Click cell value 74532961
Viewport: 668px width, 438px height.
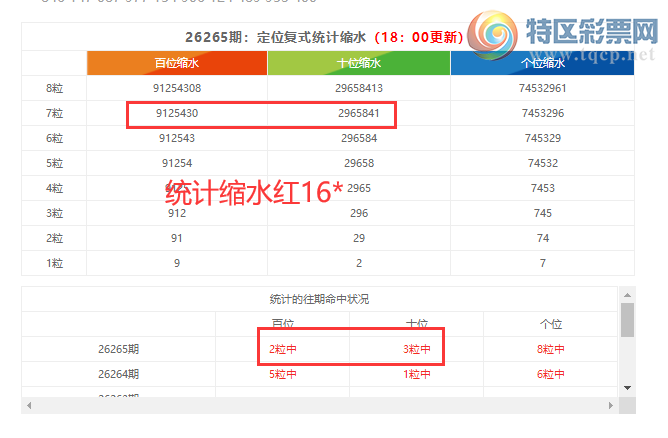click(x=542, y=88)
